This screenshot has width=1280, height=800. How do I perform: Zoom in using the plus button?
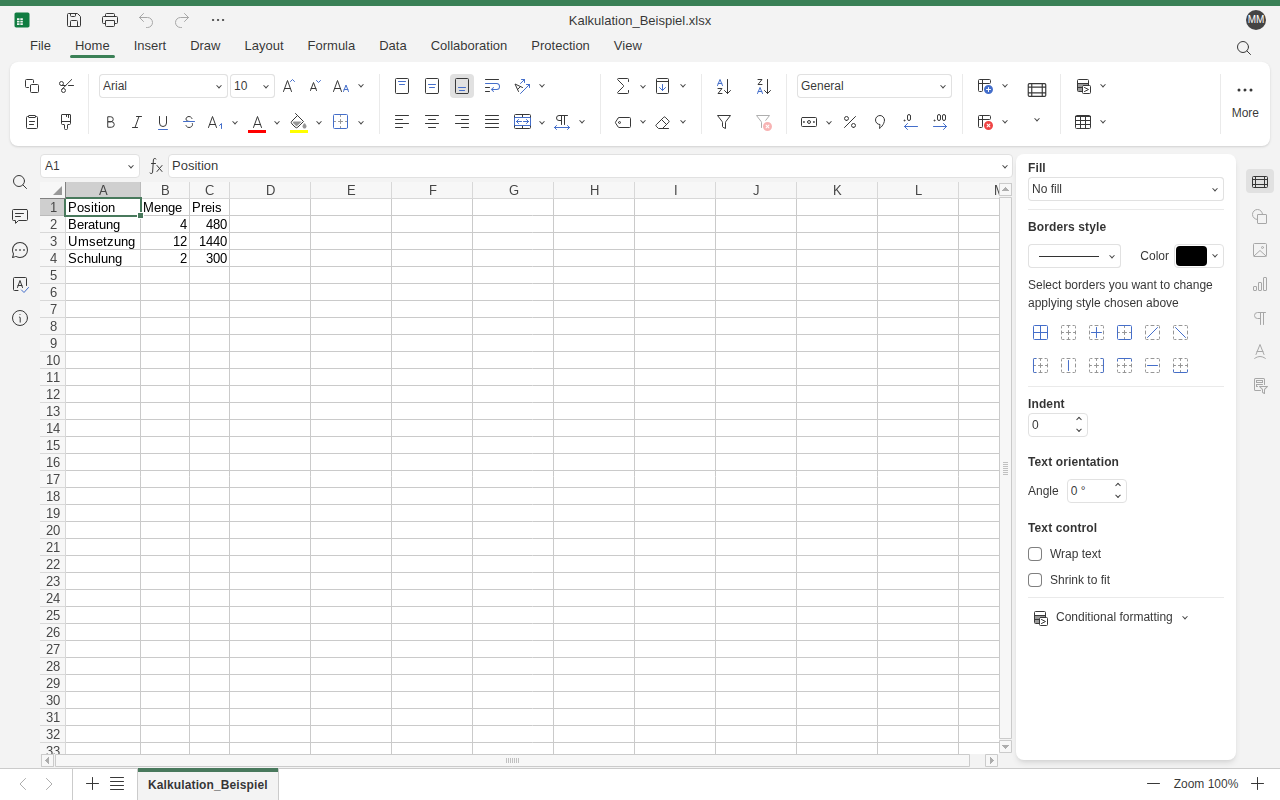coord(1258,784)
